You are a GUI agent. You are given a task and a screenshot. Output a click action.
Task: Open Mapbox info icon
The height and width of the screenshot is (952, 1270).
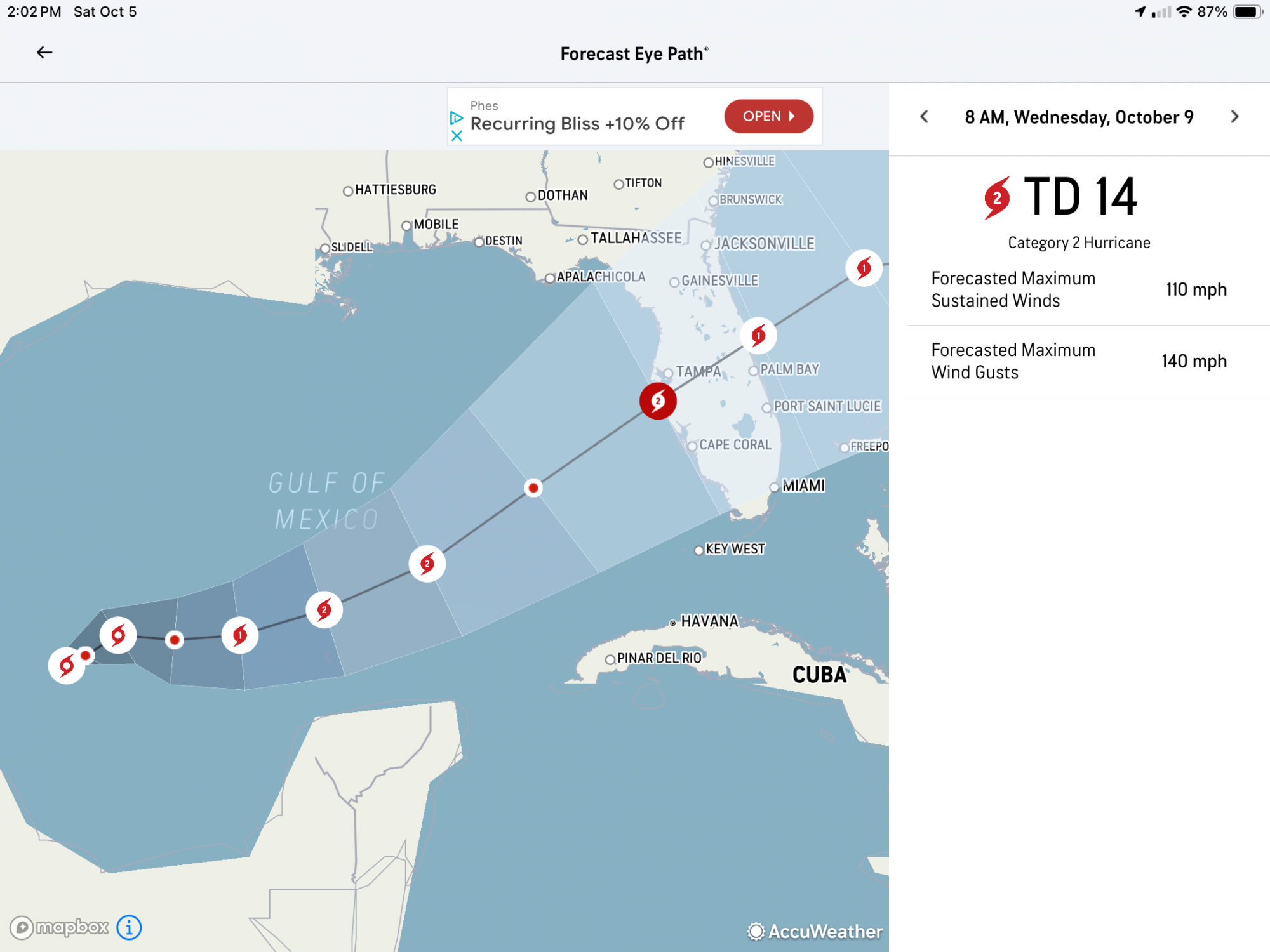pos(129,927)
